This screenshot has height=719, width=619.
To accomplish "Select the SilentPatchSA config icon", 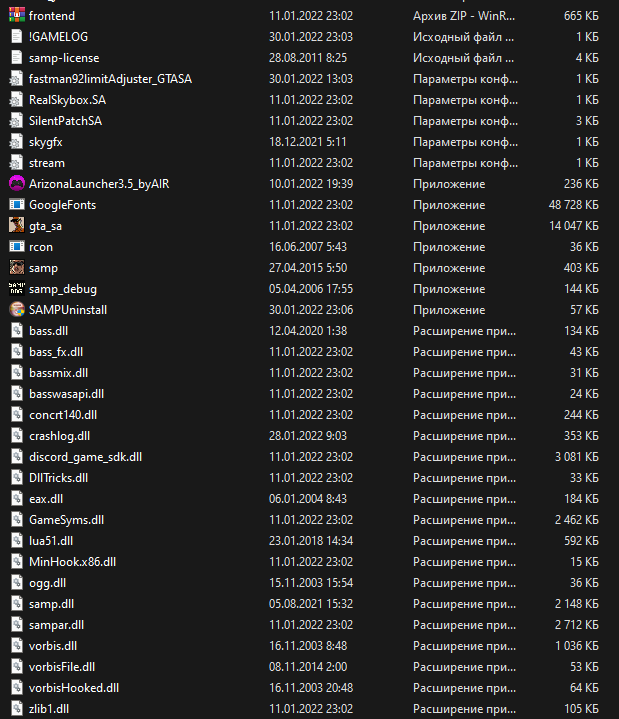I will [x=17, y=121].
